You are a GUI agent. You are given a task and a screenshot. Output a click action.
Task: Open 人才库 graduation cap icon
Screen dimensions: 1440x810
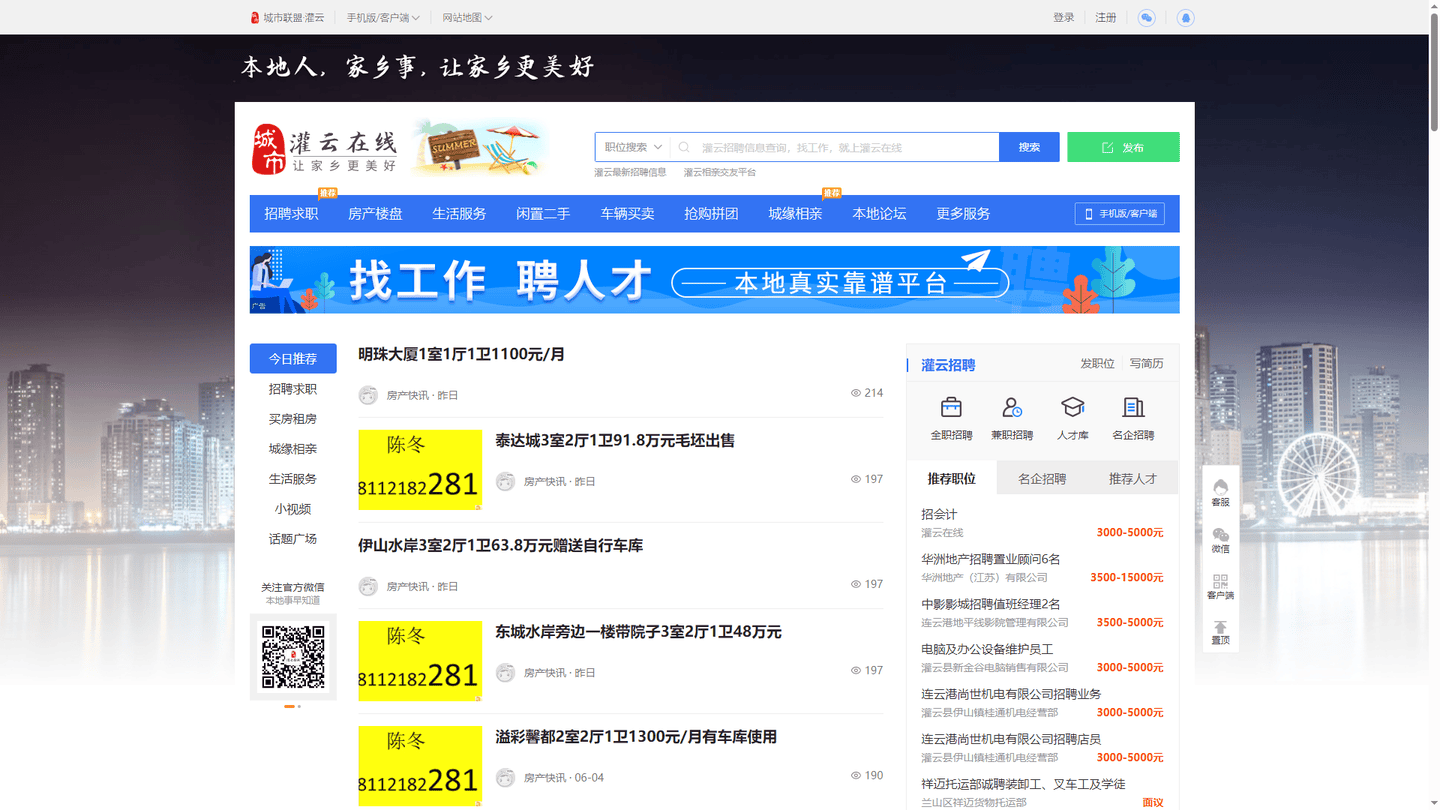1073,408
